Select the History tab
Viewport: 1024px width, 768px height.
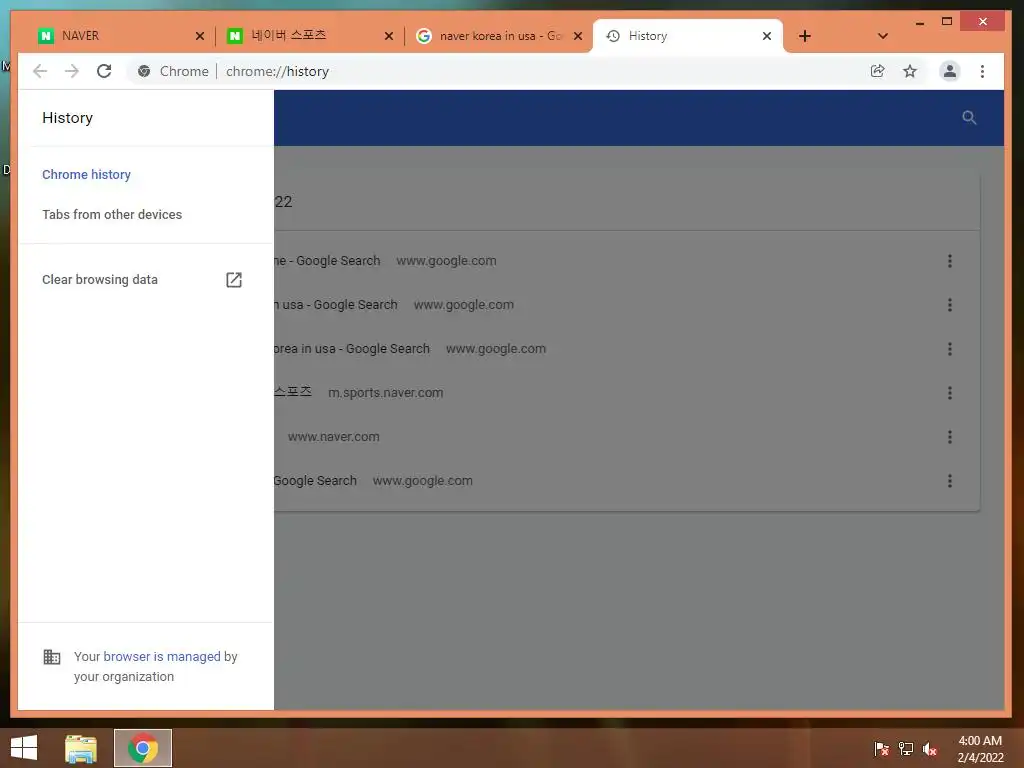[x=686, y=36]
